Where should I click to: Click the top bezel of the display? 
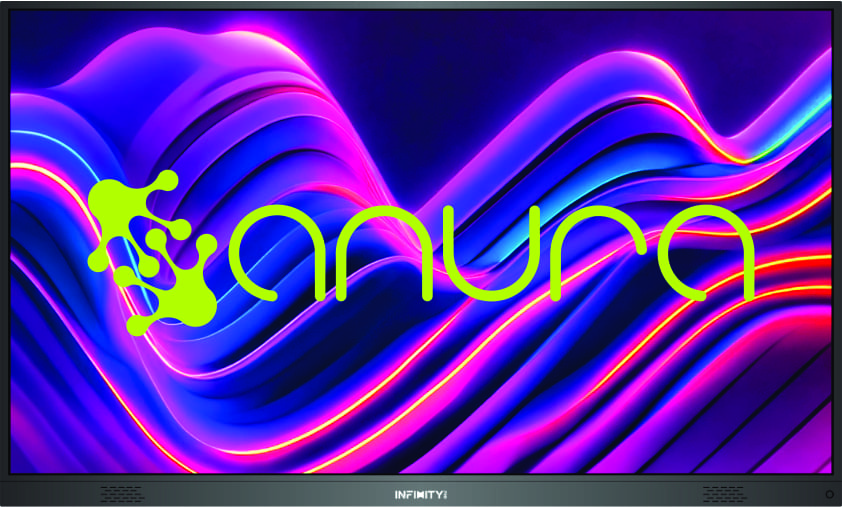pyautogui.click(x=420, y=4)
